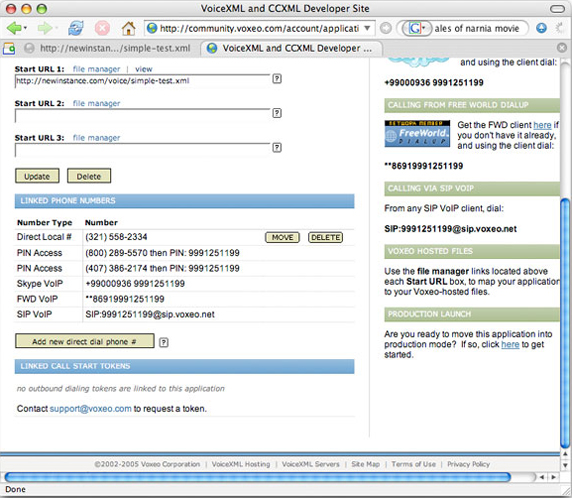Viewport: 572px width, 498px height.
Task: Click the Skype VoIP row label
Action: click(40, 283)
